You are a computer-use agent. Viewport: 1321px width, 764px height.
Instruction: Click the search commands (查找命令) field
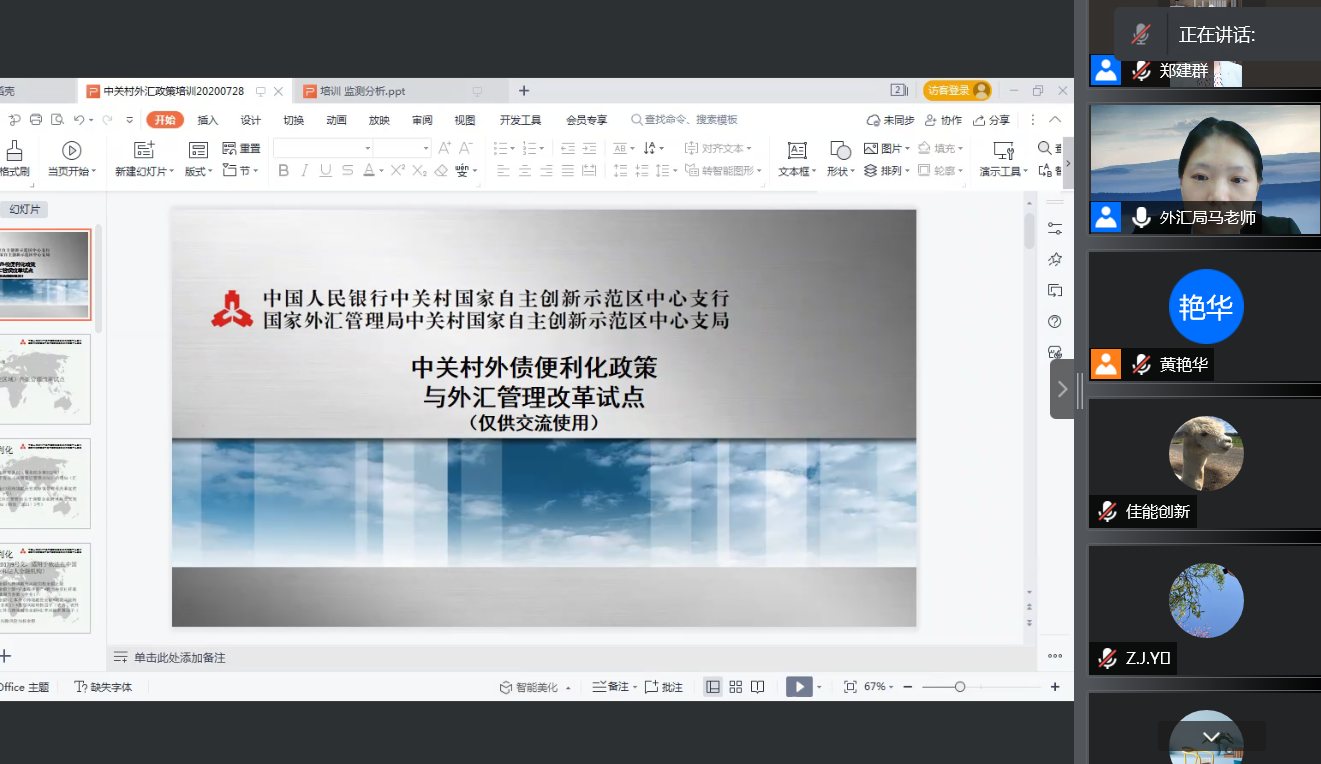pos(684,120)
